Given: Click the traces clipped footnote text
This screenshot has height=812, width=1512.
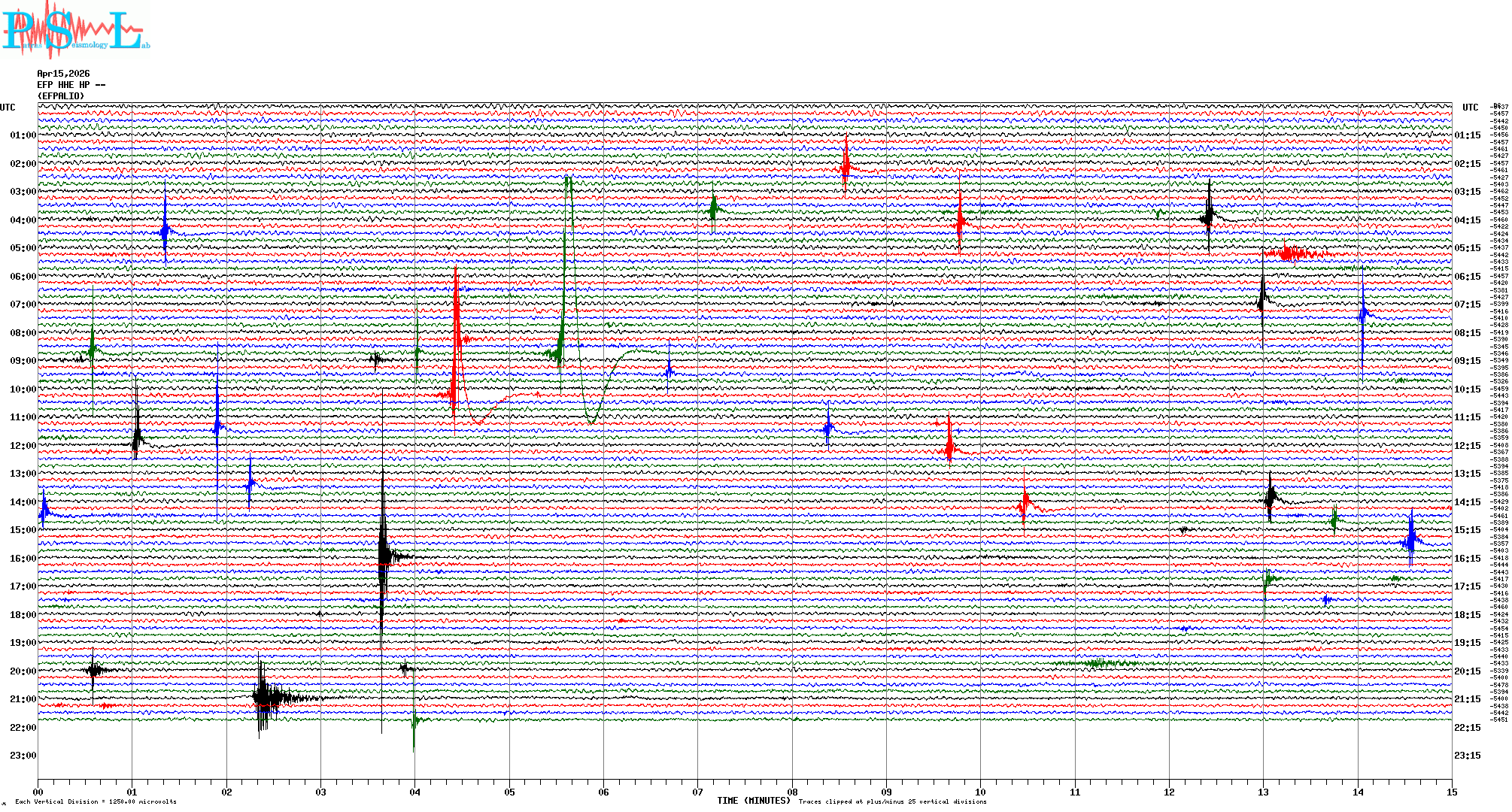Looking at the screenshot, I should 892,801.
